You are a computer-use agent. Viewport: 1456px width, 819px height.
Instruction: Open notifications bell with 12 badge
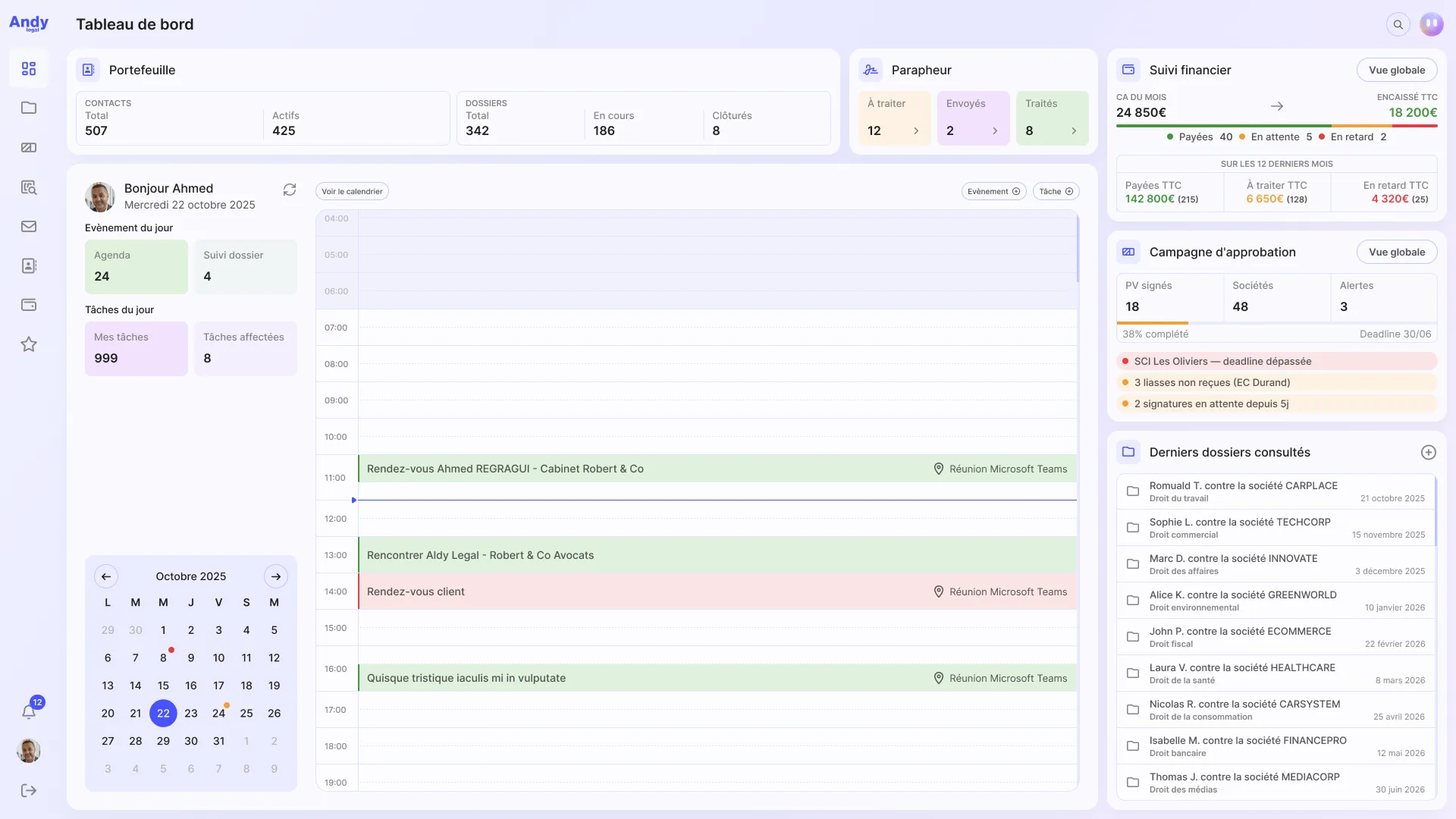(29, 711)
